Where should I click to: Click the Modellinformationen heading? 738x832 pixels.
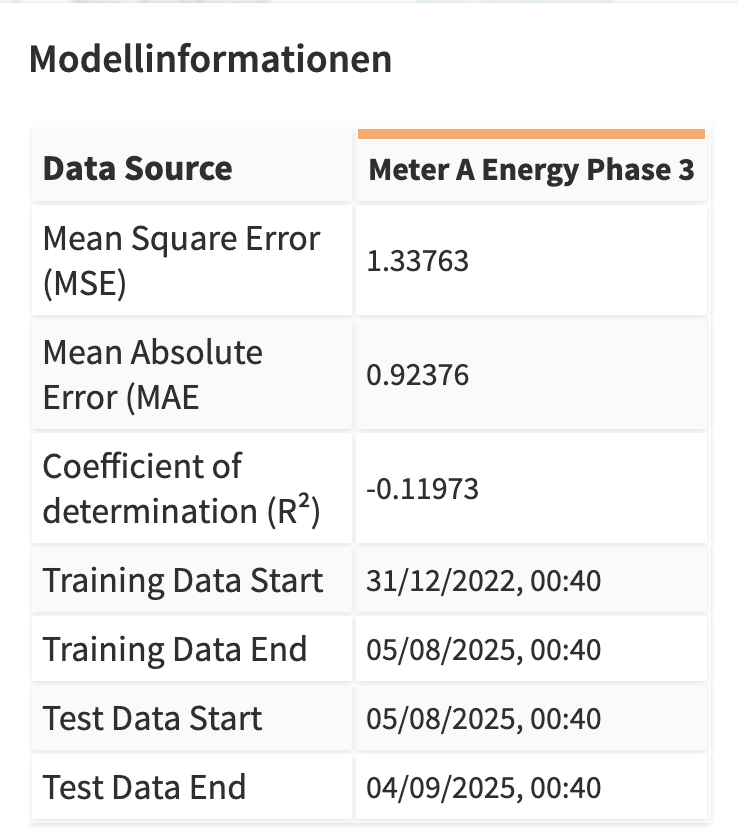coord(210,59)
